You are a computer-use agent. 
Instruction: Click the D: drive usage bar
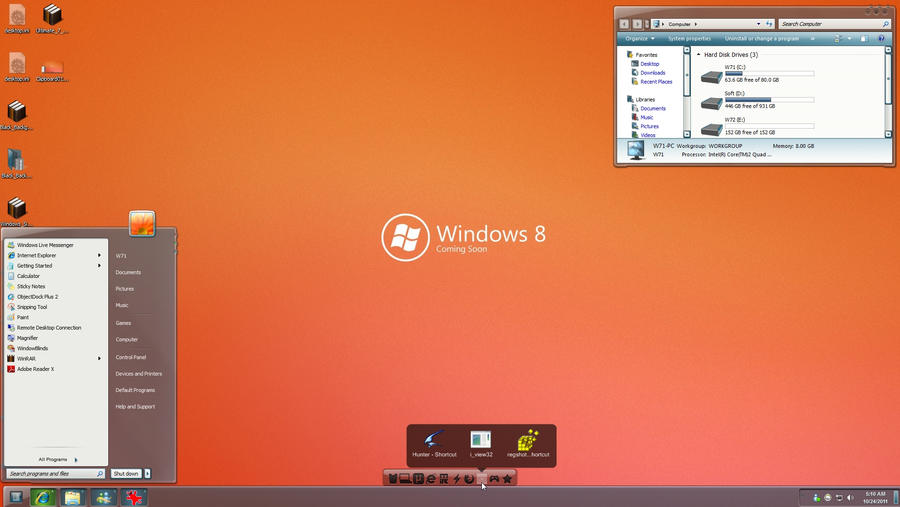pos(769,100)
